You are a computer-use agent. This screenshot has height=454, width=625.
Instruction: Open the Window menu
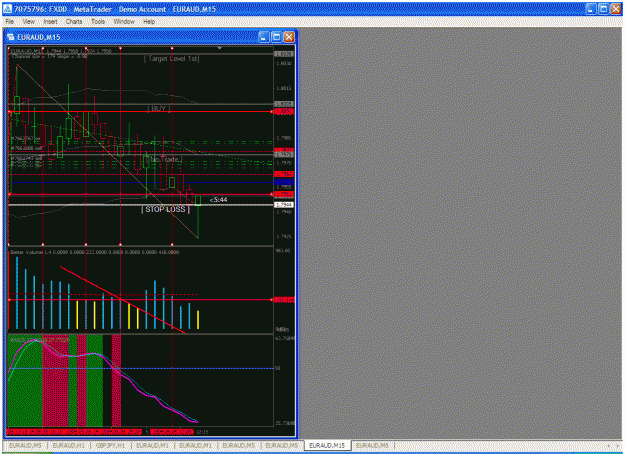click(x=124, y=22)
